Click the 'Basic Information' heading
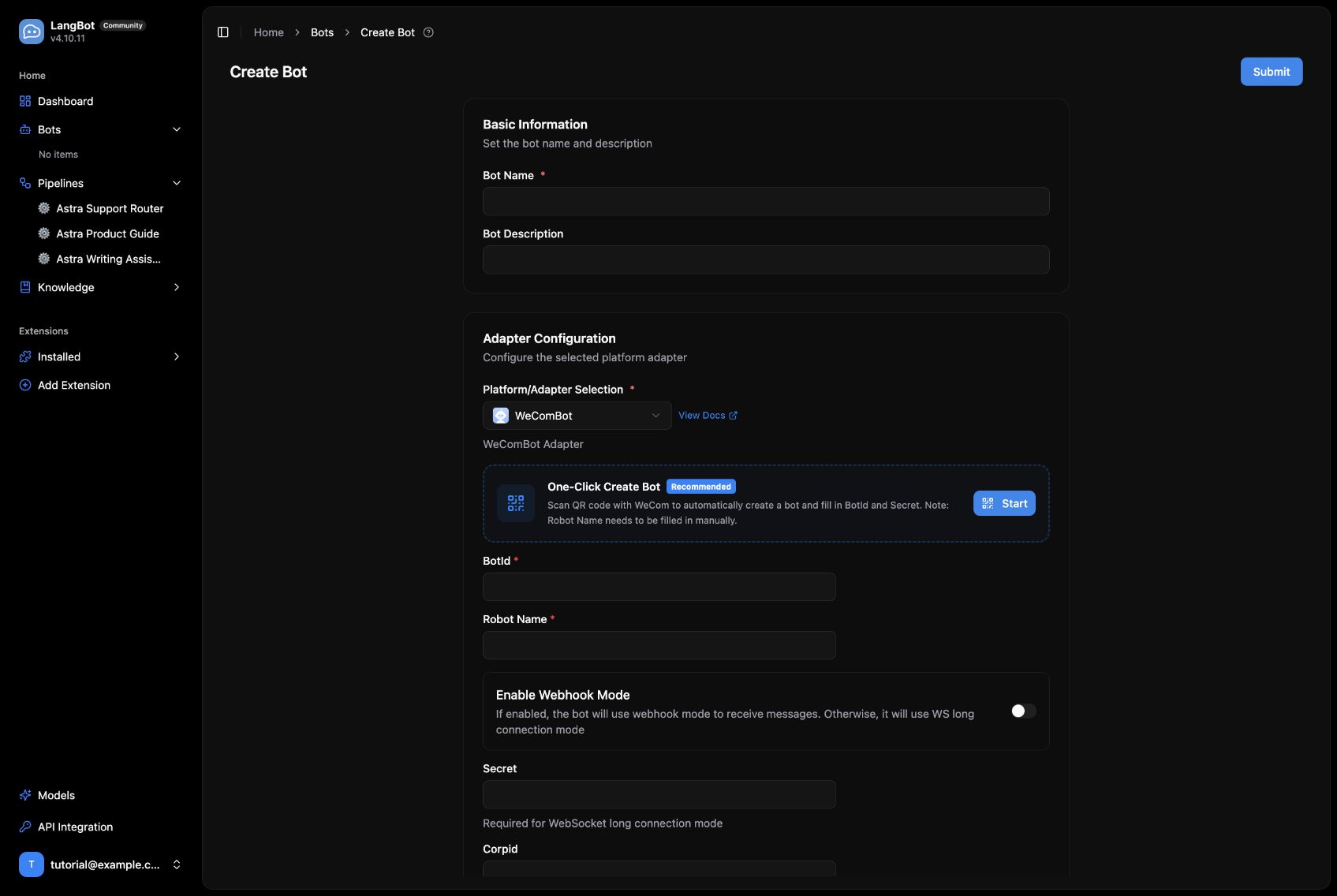 point(535,125)
